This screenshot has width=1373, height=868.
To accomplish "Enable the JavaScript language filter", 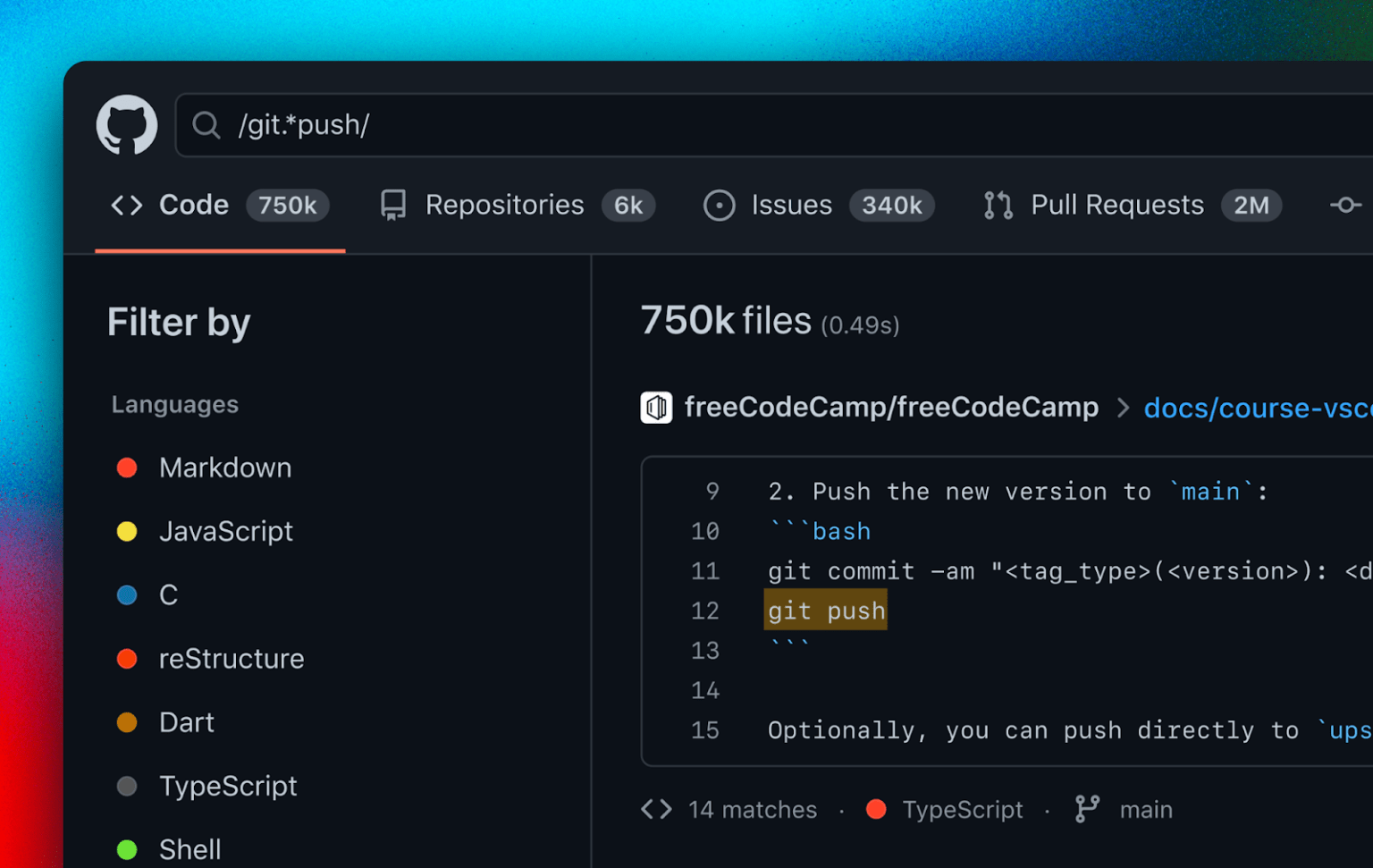I will [226, 531].
